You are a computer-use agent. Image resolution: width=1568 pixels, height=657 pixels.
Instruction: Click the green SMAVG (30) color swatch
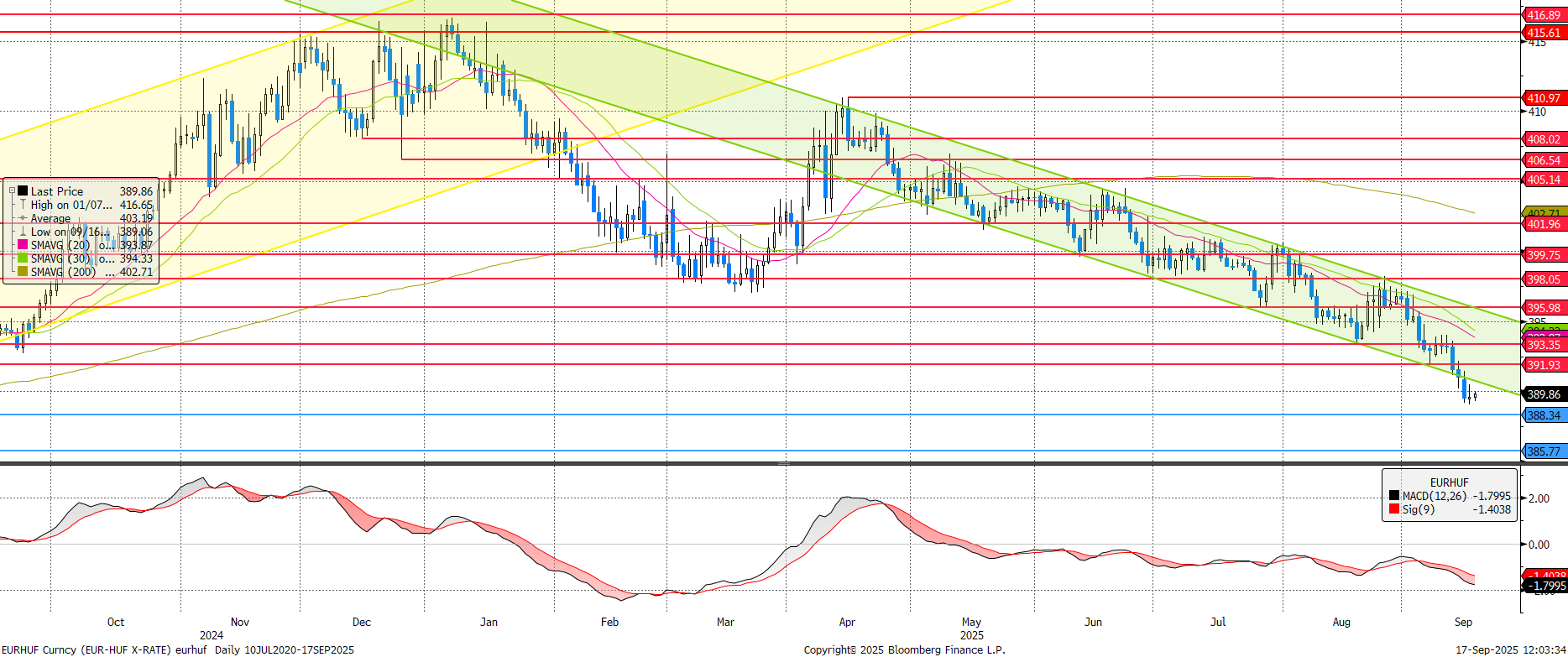click(23, 258)
